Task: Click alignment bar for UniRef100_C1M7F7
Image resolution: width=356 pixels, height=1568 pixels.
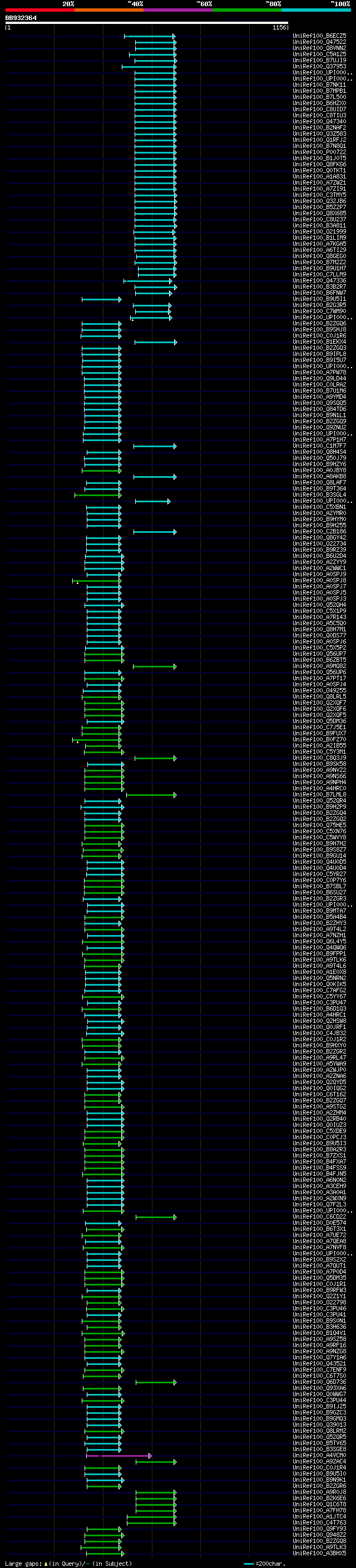Action: coord(155,446)
